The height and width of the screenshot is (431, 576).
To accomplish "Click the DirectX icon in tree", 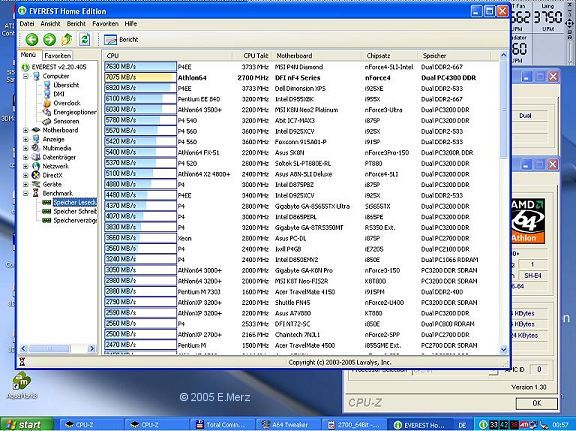I will [36, 175].
